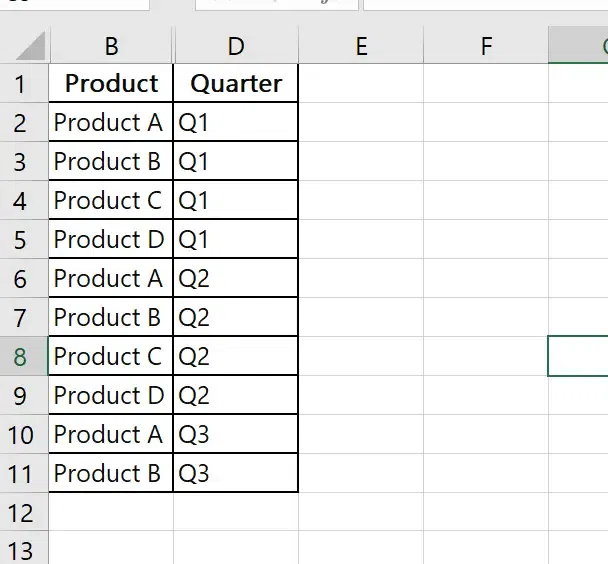The image size is (608, 564).
Task: Select column F header
Action: point(485,45)
